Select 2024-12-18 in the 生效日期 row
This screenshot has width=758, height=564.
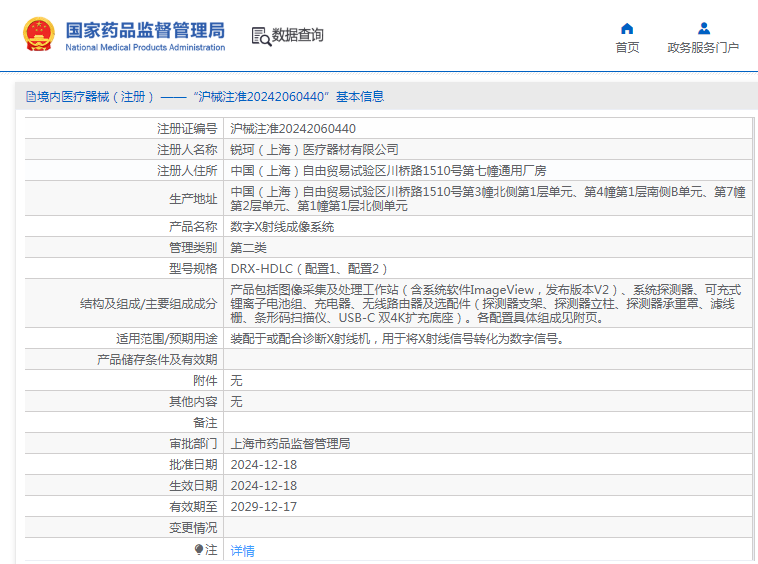(x=263, y=486)
